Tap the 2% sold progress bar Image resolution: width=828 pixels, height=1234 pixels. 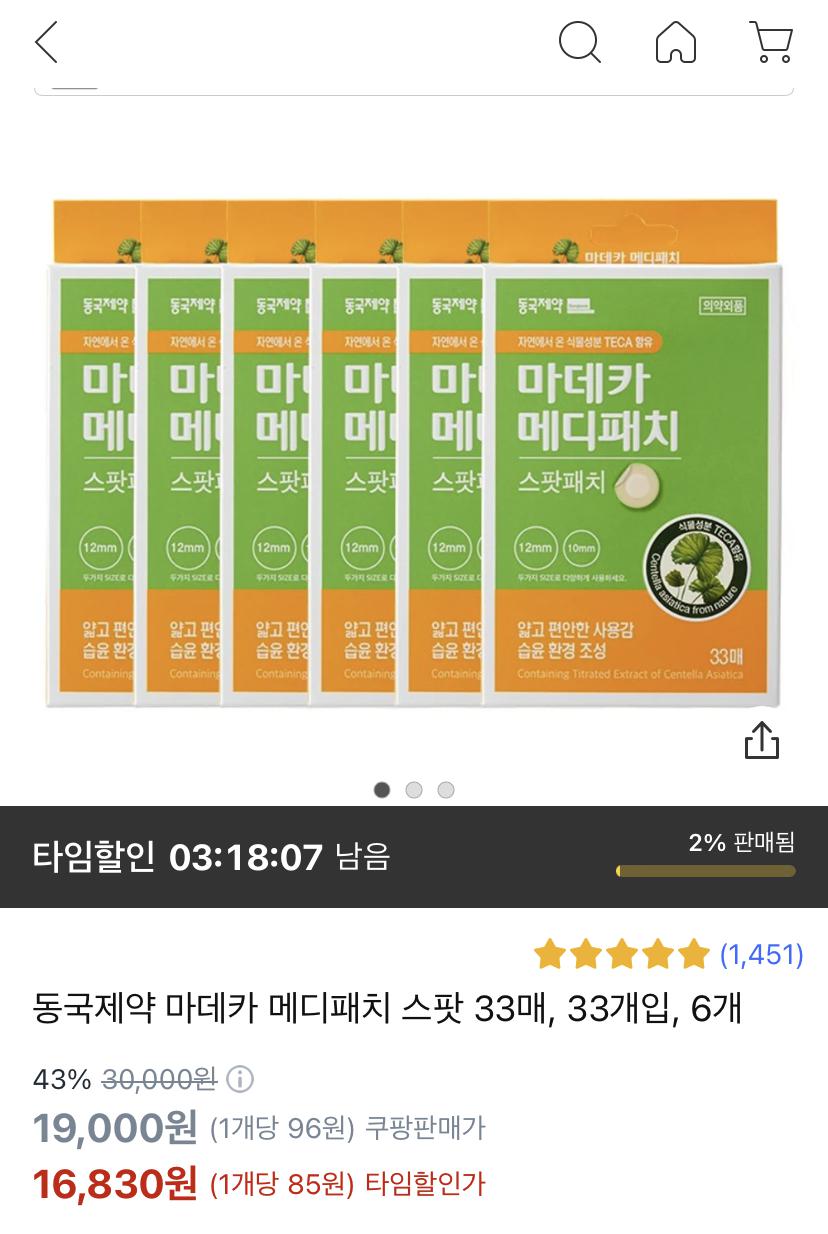coord(706,871)
